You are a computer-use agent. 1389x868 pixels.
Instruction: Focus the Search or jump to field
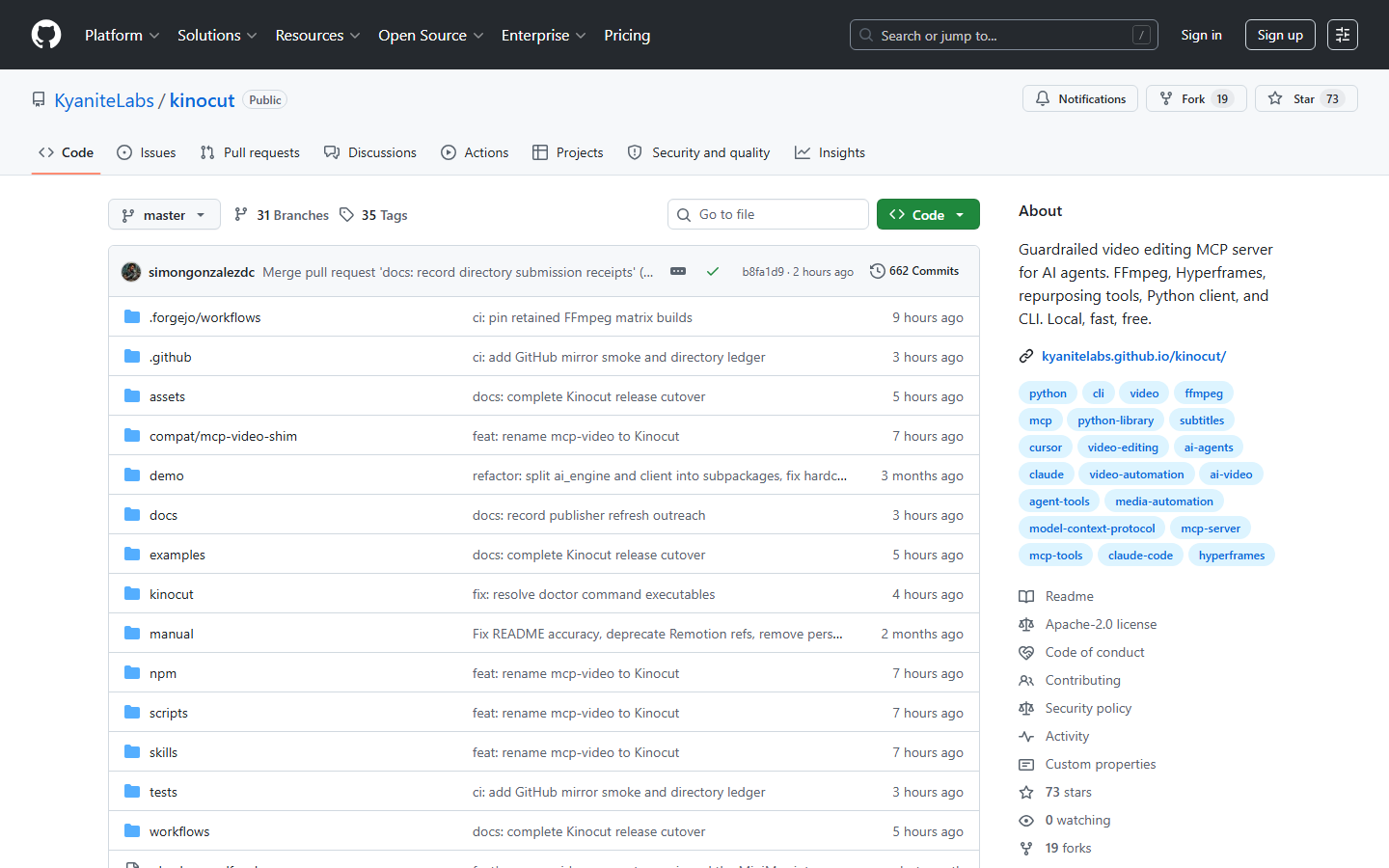click(1003, 35)
